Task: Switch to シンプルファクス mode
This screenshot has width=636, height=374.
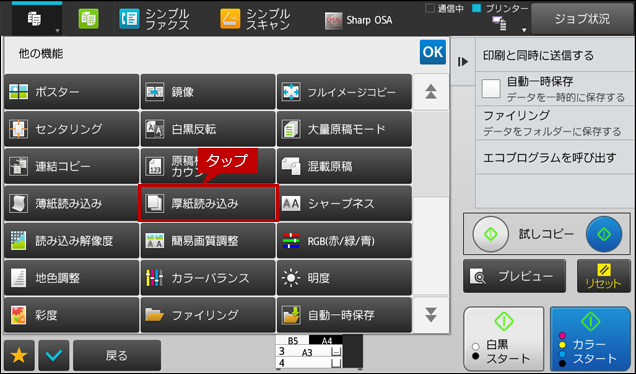Action: (x=154, y=19)
